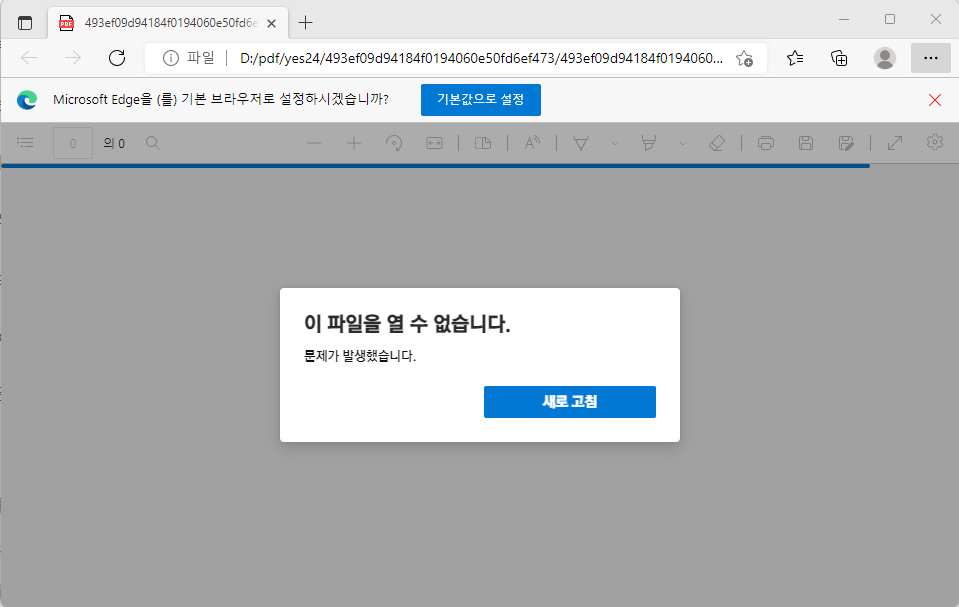959x607 pixels.
Task: Click the 새로 고침 button in dialog
Action: tap(569, 402)
